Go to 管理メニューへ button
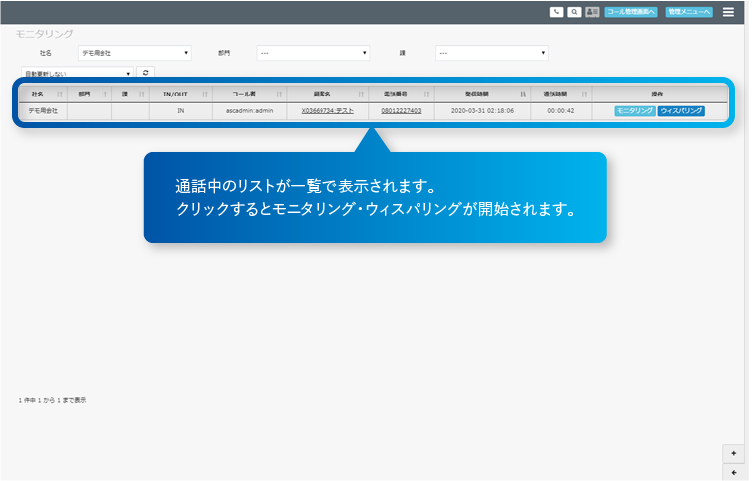The height and width of the screenshot is (481, 755). (689, 12)
